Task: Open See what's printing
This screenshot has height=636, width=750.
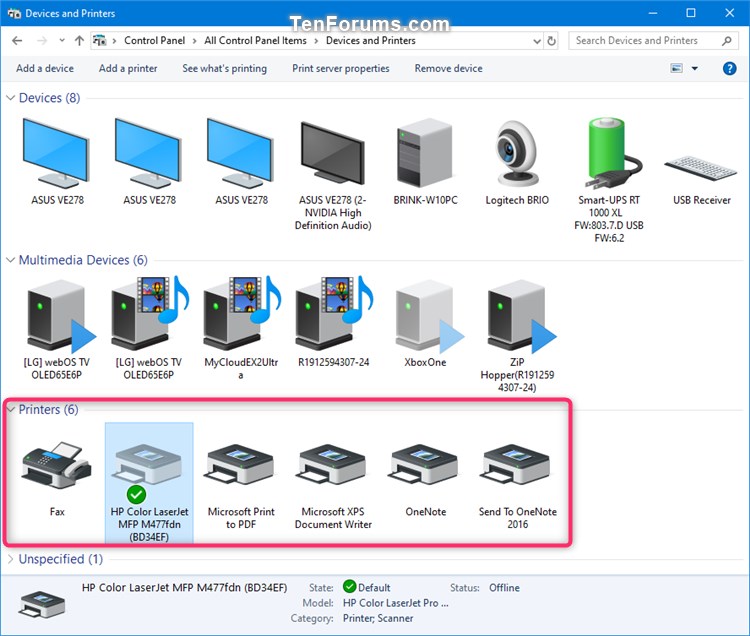Action: pyautogui.click(x=224, y=68)
